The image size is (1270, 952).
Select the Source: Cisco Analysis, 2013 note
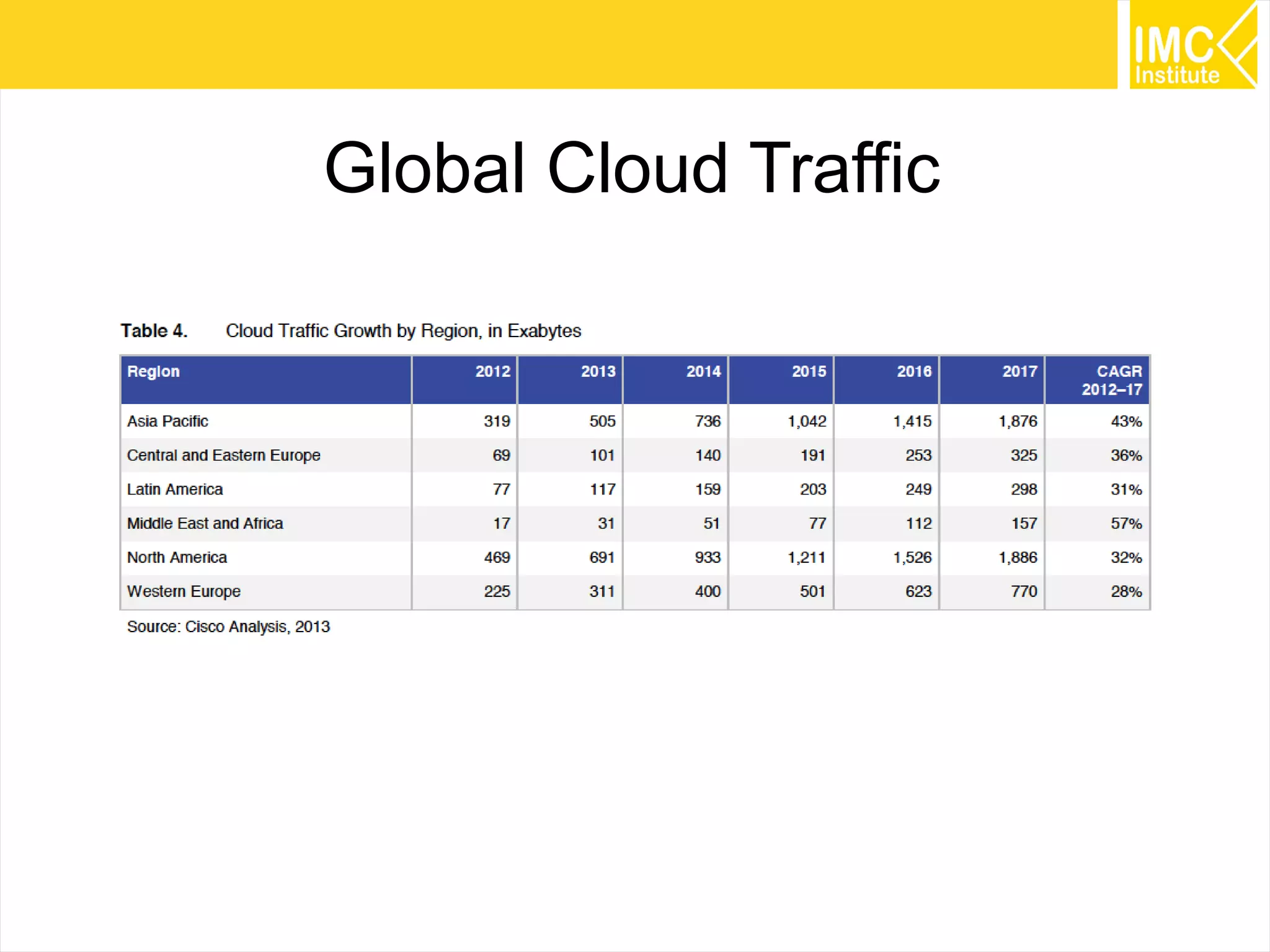[228, 627]
